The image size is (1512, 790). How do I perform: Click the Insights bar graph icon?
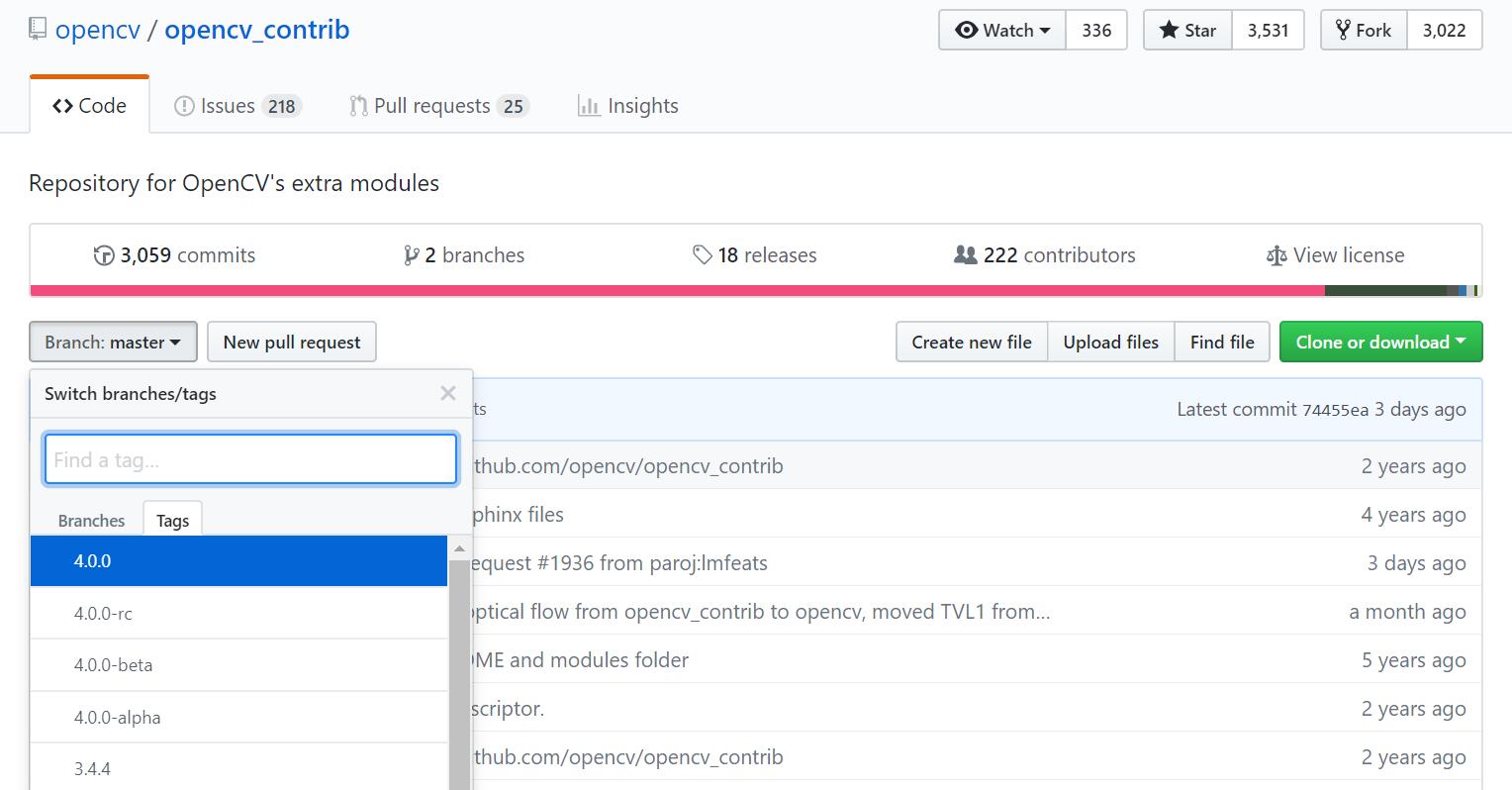[x=589, y=106]
